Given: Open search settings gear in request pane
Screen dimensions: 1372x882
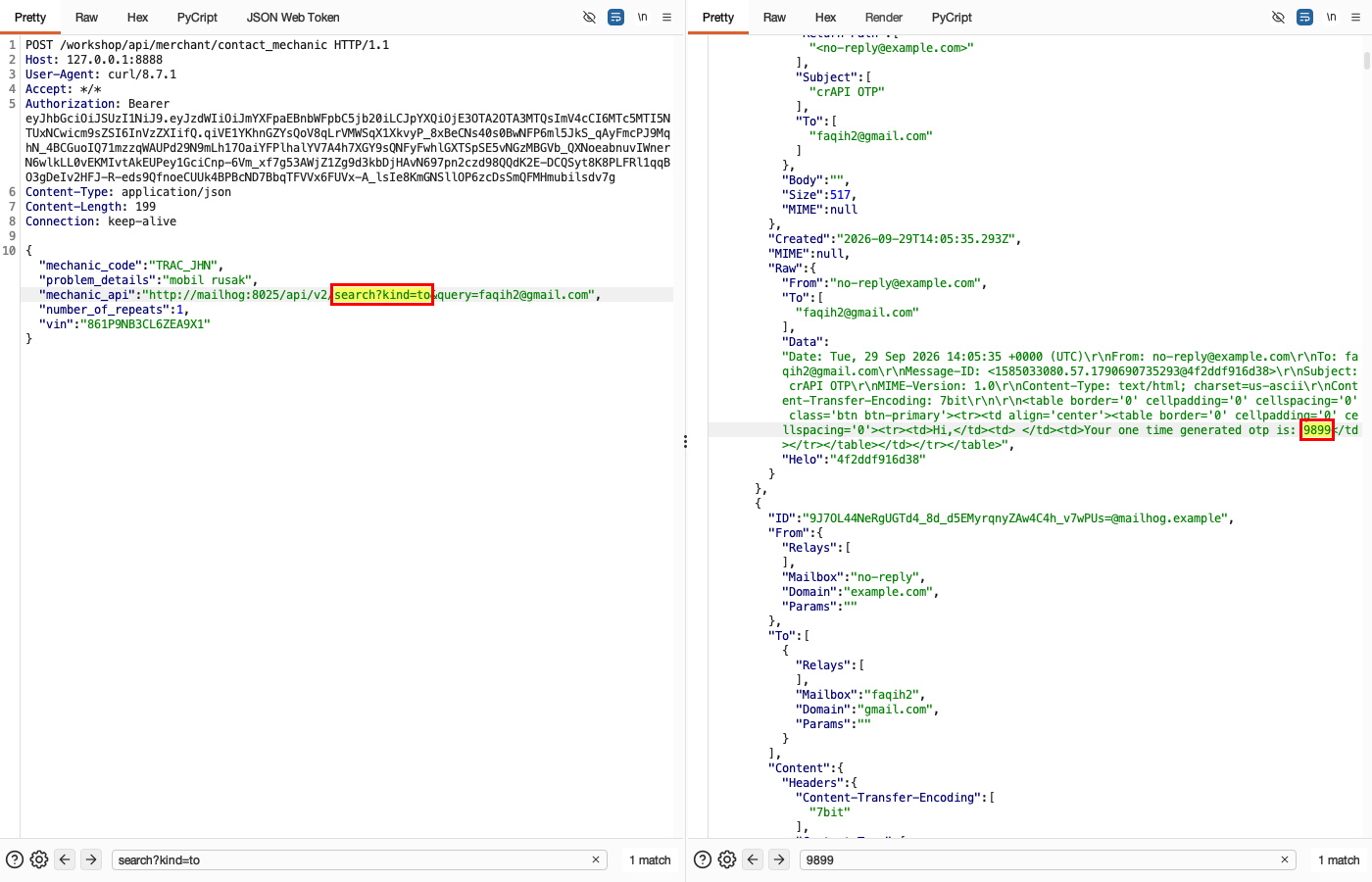Looking at the screenshot, I should pyautogui.click(x=39, y=859).
